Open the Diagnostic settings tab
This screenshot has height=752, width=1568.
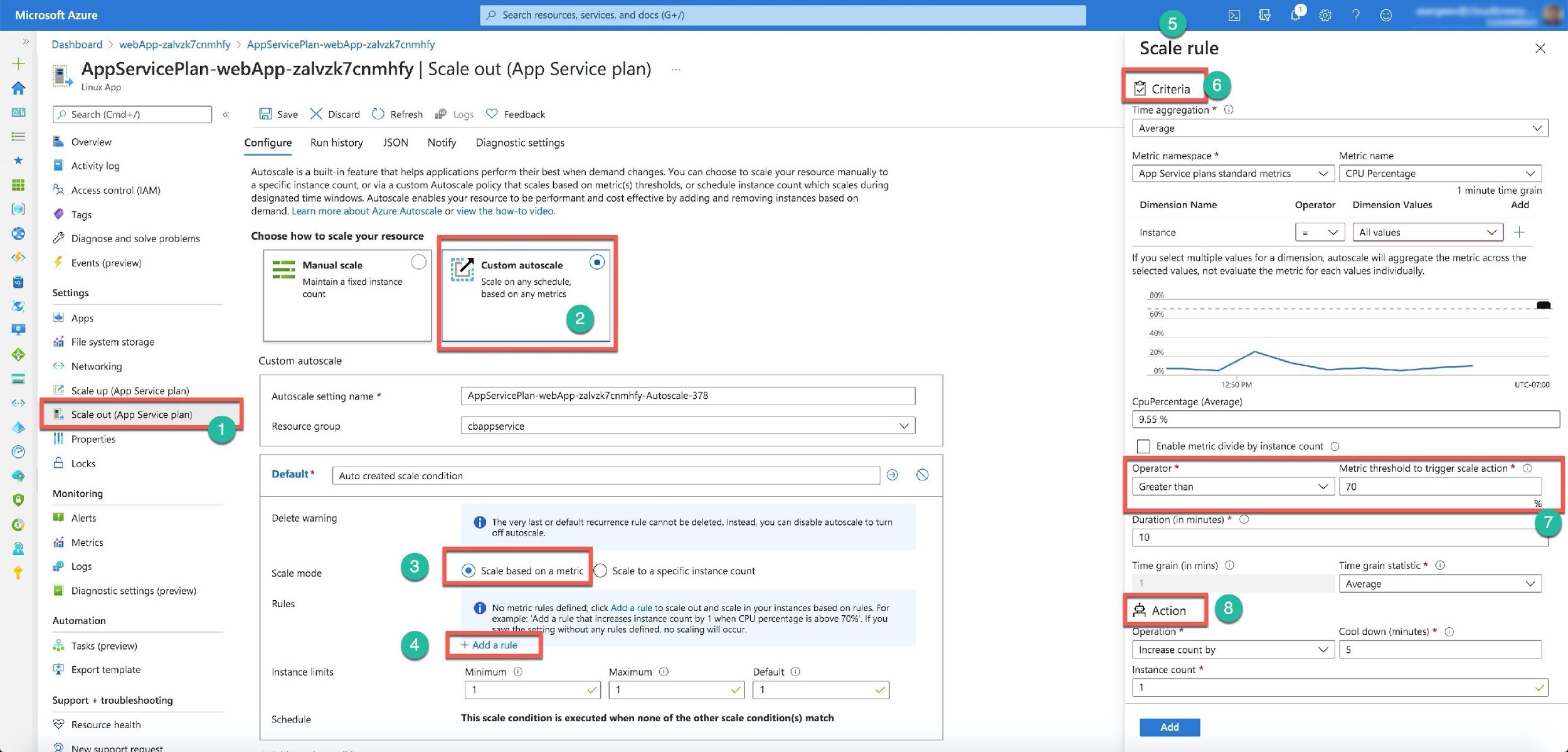click(519, 142)
